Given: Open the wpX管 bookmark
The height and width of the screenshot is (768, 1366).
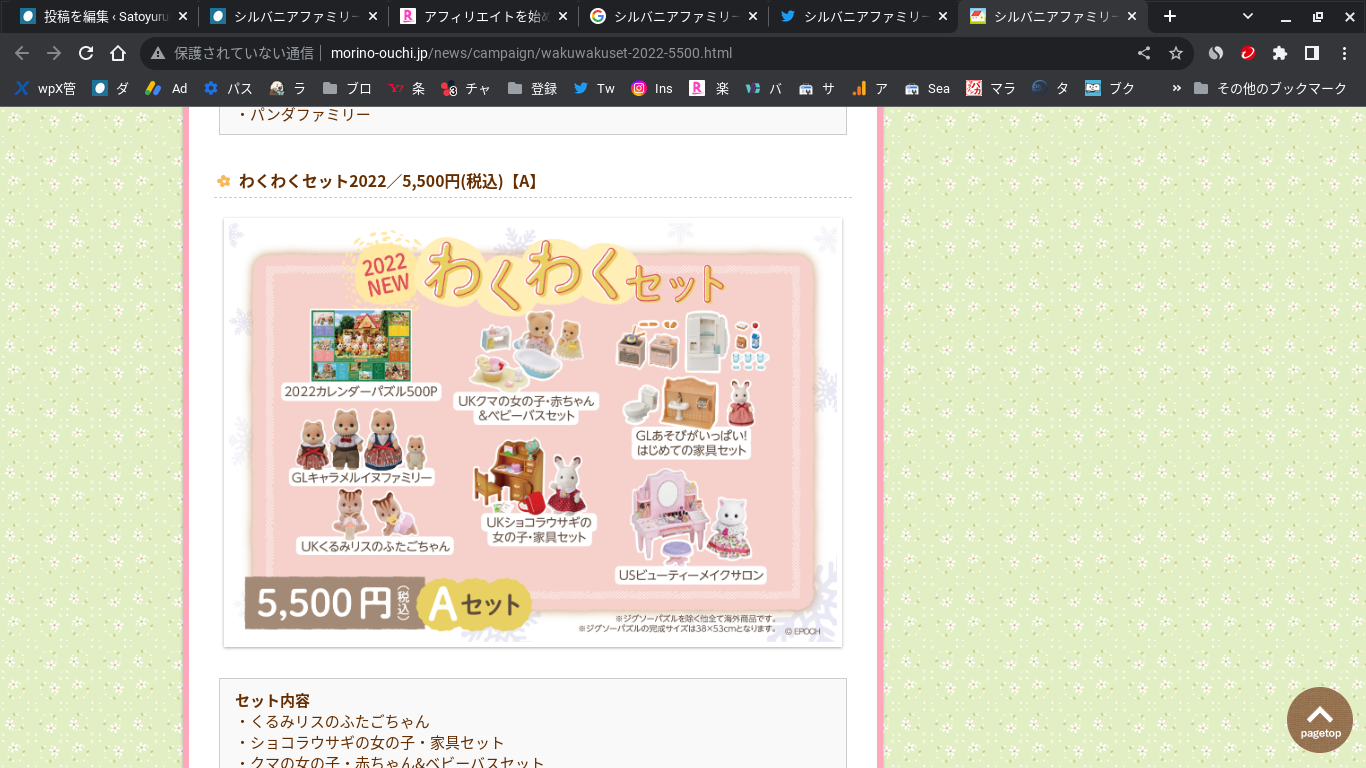Looking at the screenshot, I should point(45,88).
